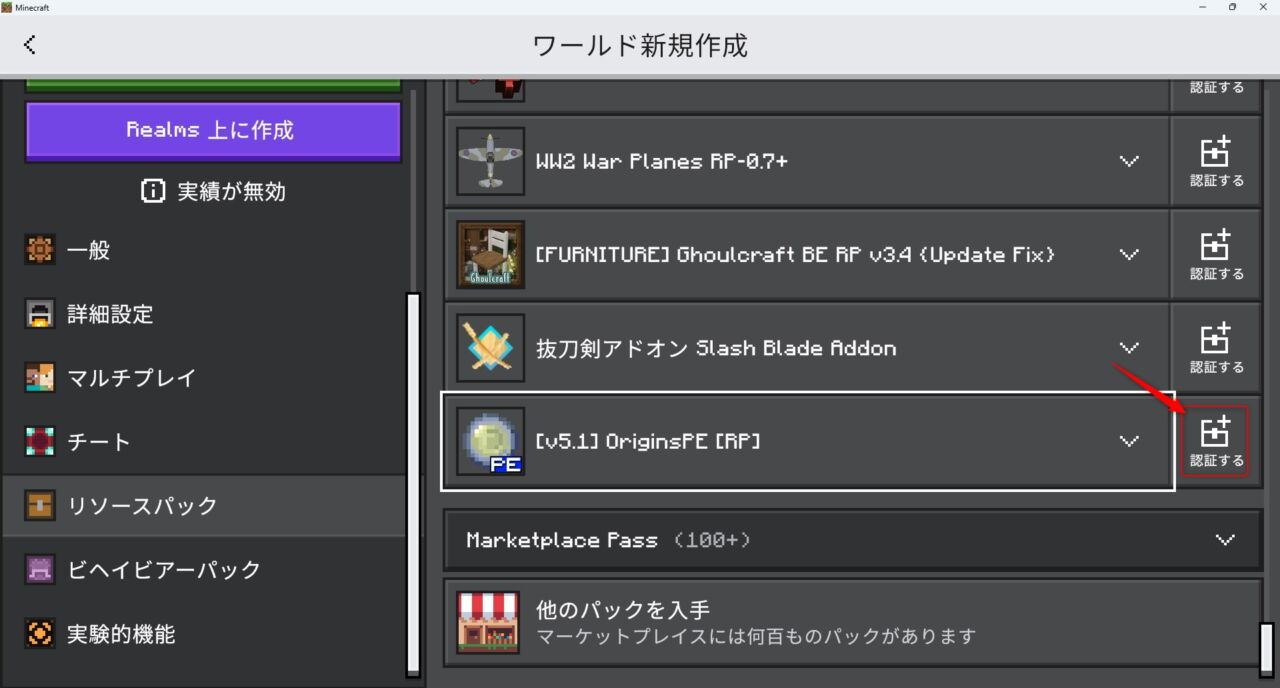Click 認証する for Slash Blade Addon
Screen dimensions: 1280x688
(1216, 347)
